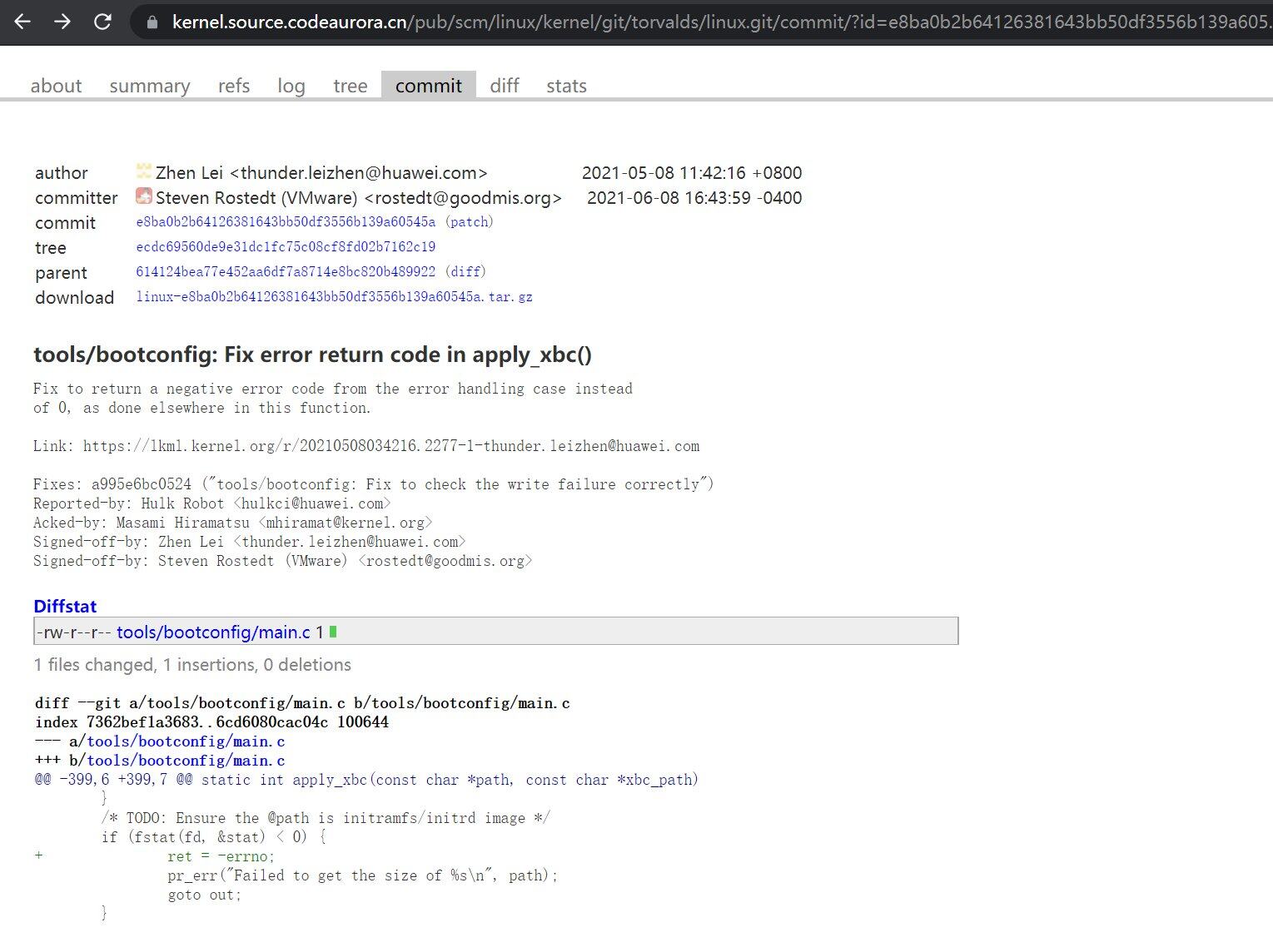Click the if (fstat(fd, &stat) line

[x=214, y=837]
